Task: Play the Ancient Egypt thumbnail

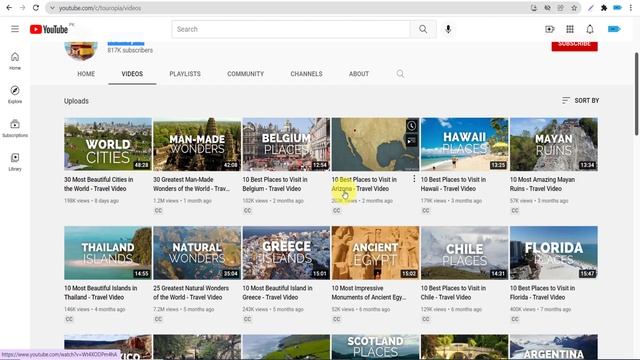Action: [x=376, y=253]
